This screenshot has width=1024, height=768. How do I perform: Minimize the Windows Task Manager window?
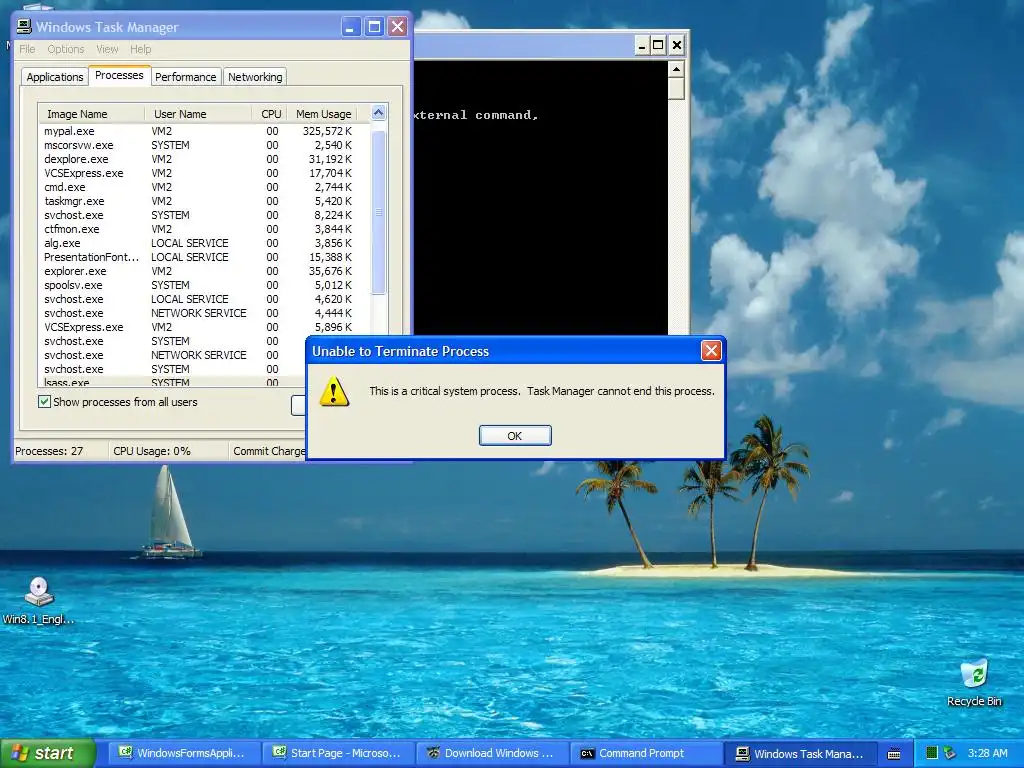(351, 27)
